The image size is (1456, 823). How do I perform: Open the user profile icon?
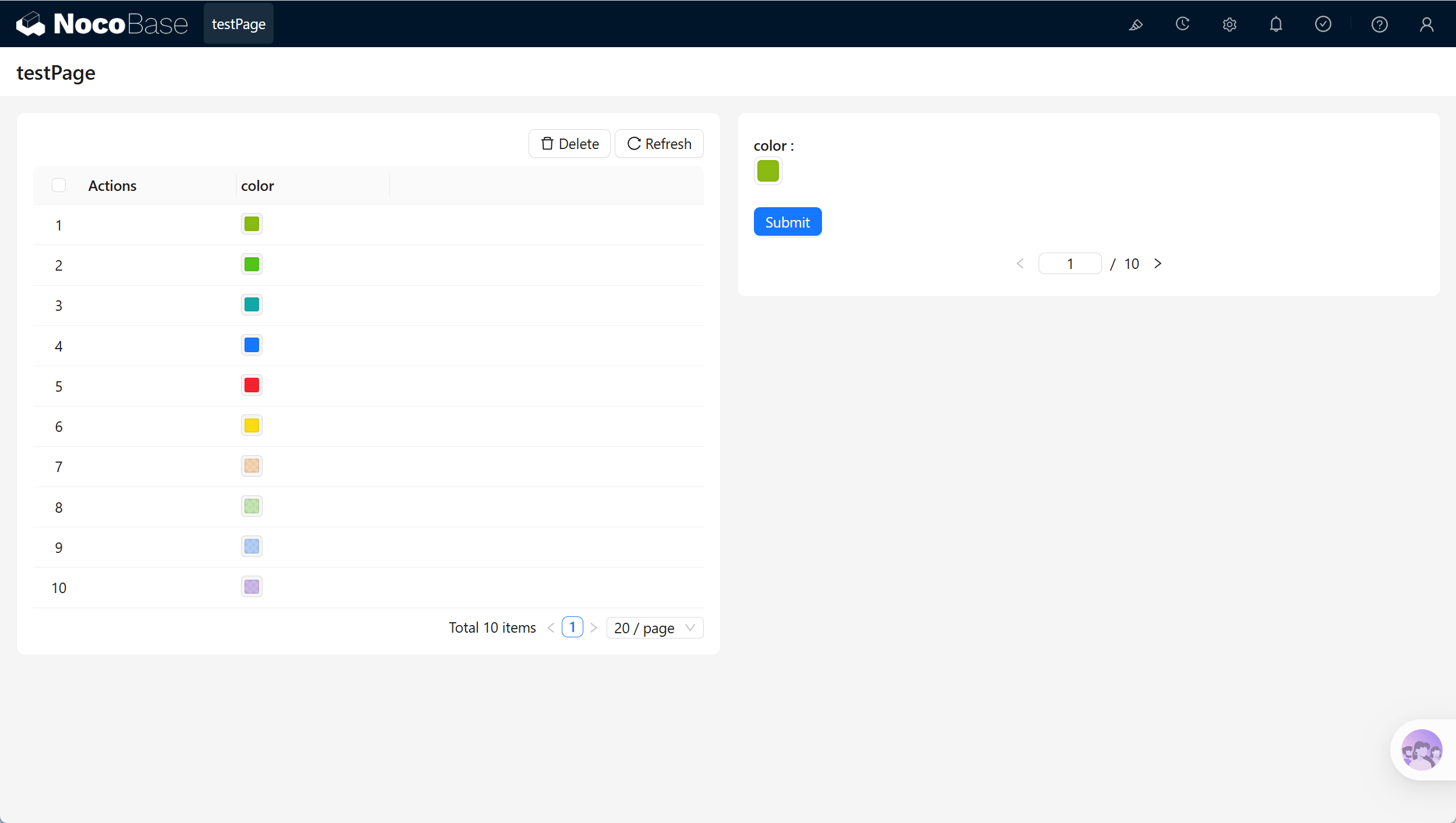1427,24
